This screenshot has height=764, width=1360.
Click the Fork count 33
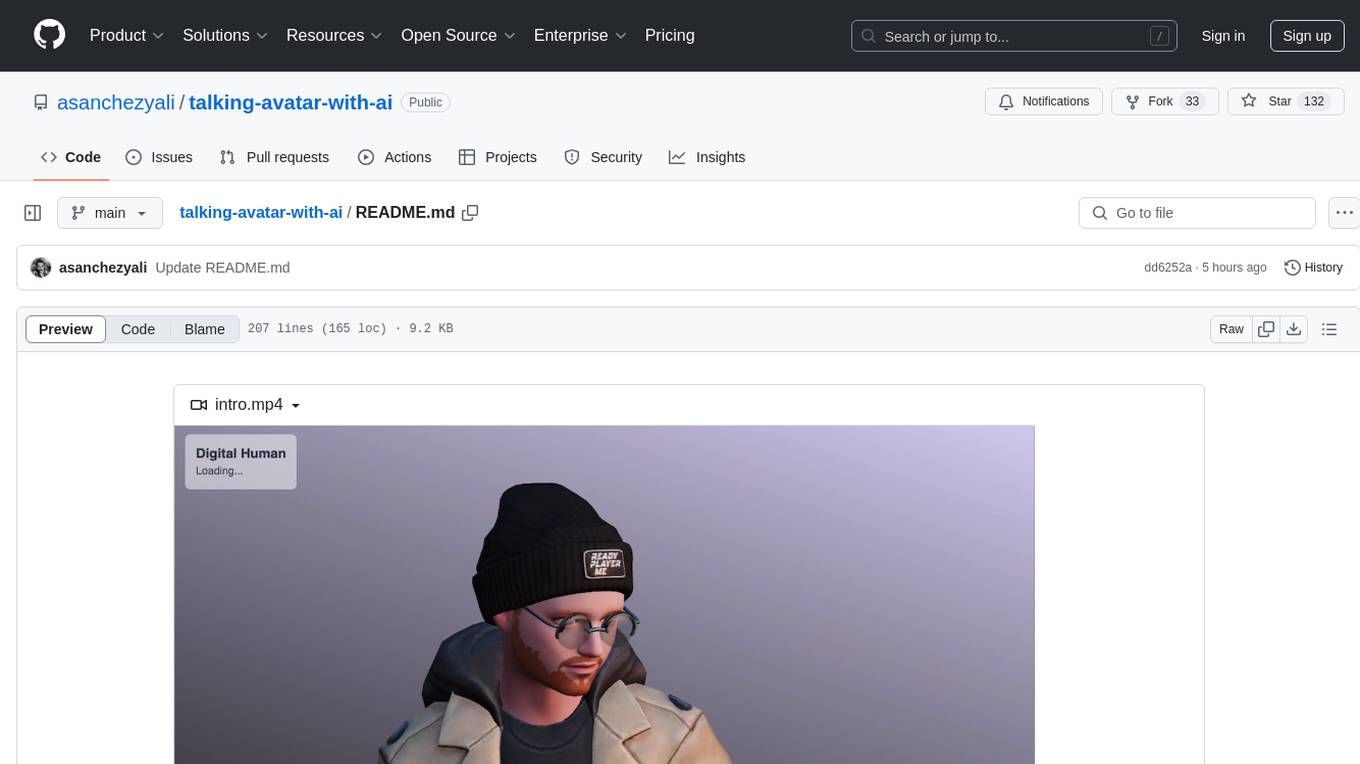1191,102
